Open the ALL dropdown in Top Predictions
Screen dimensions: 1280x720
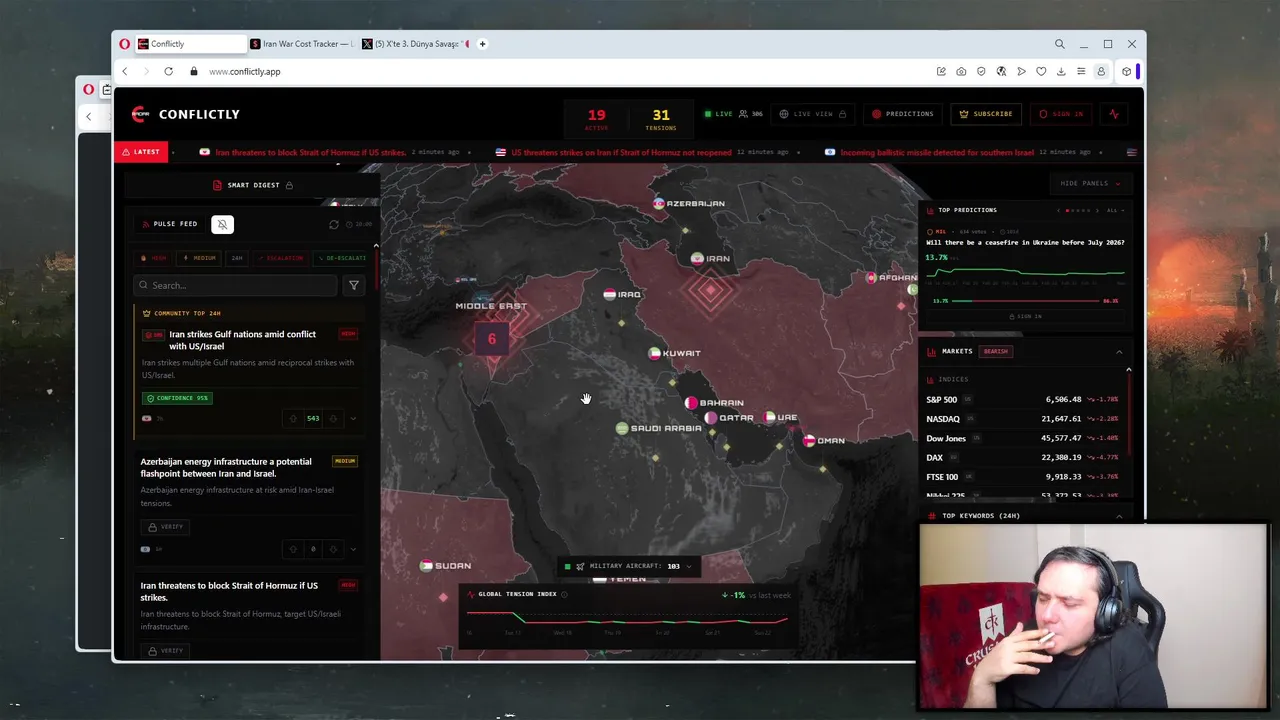click(x=1115, y=210)
